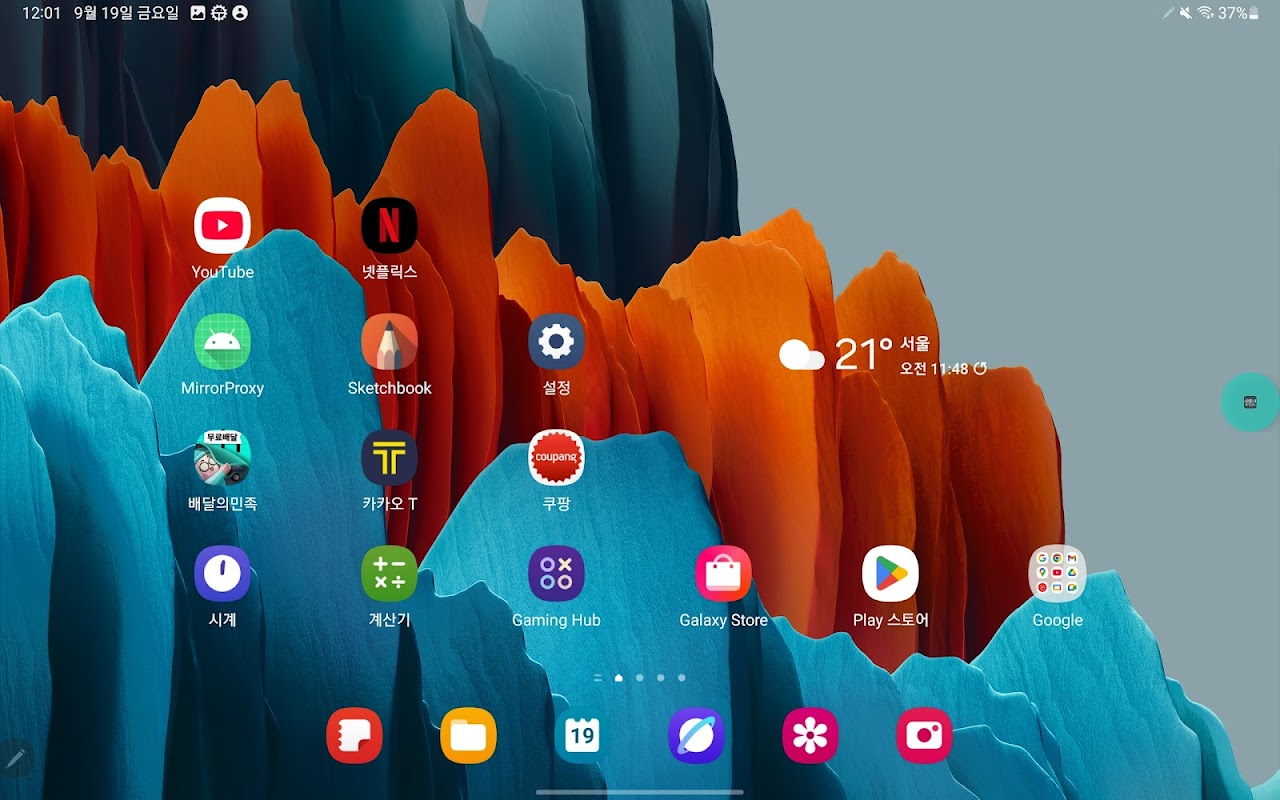The image size is (1280, 800).
Task: Open My Files folder app in dock
Action: [x=468, y=736]
